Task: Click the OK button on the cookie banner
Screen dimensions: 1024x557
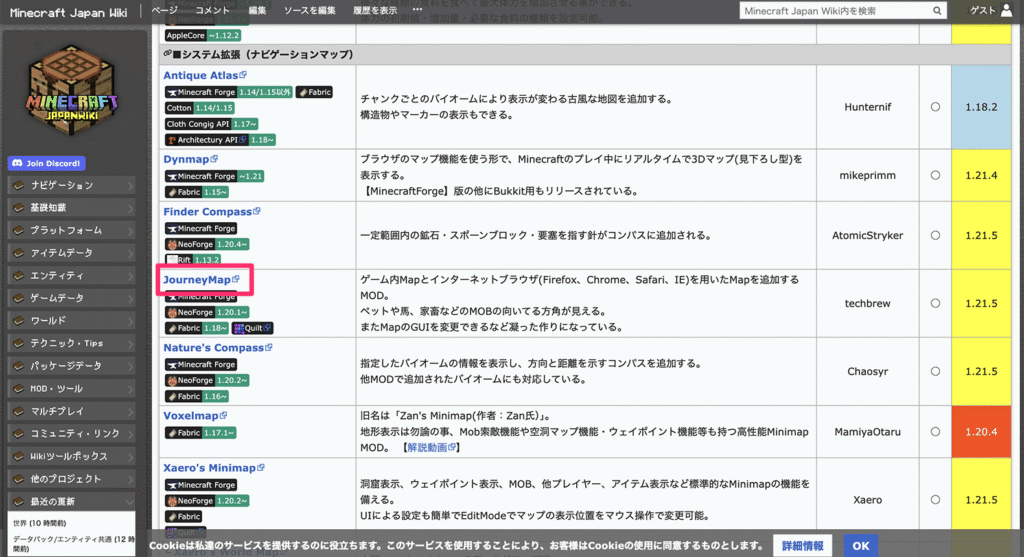Action: coord(861,545)
